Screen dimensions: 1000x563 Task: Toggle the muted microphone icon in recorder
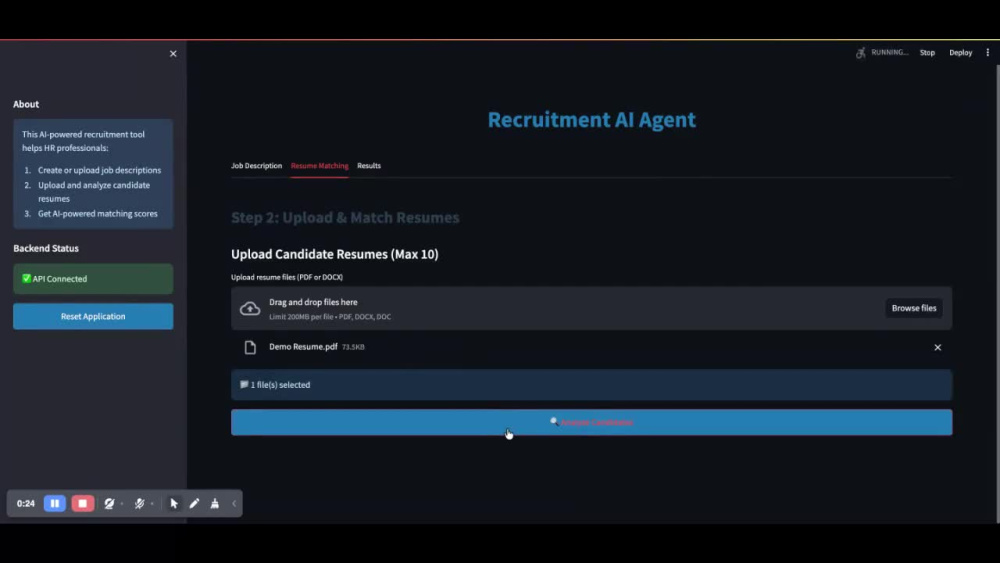(139, 503)
